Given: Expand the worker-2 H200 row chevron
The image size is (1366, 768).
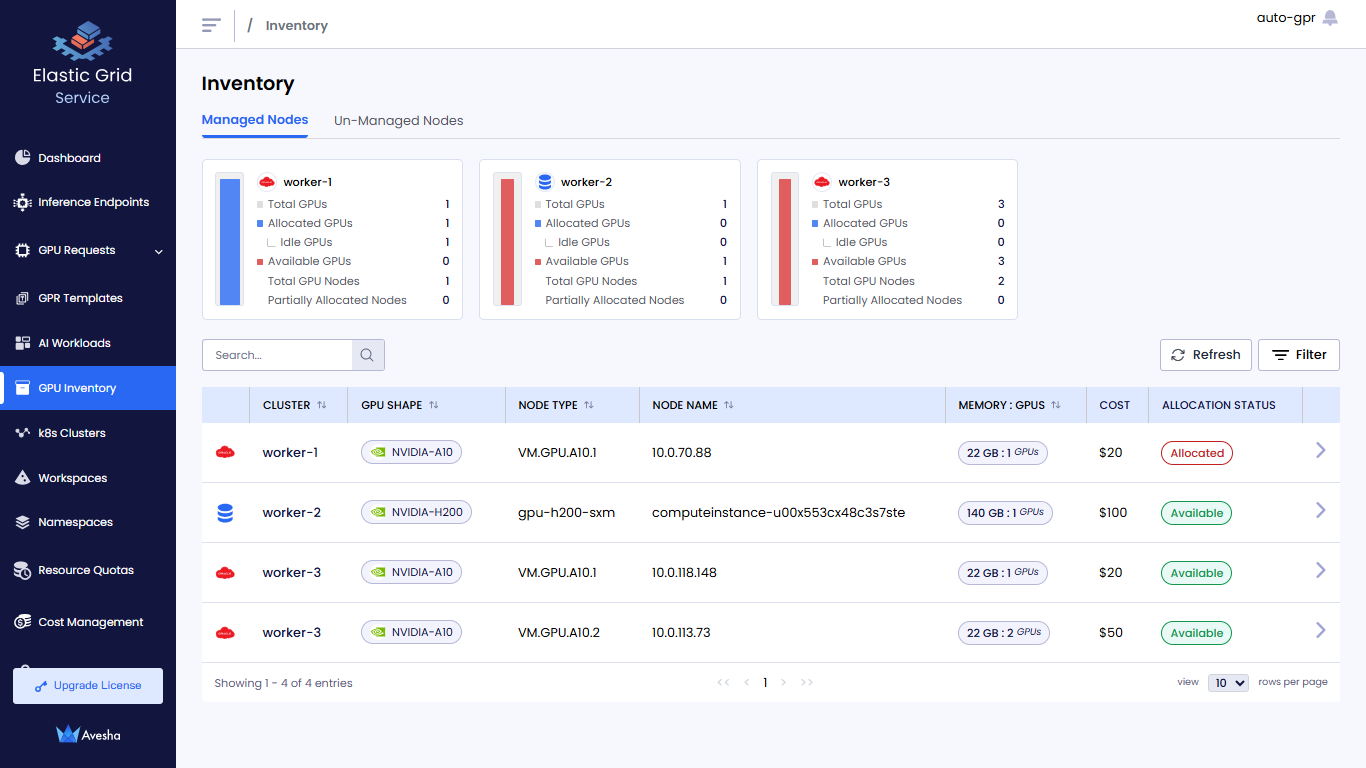Looking at the screenshot, I should [1320, 511].
